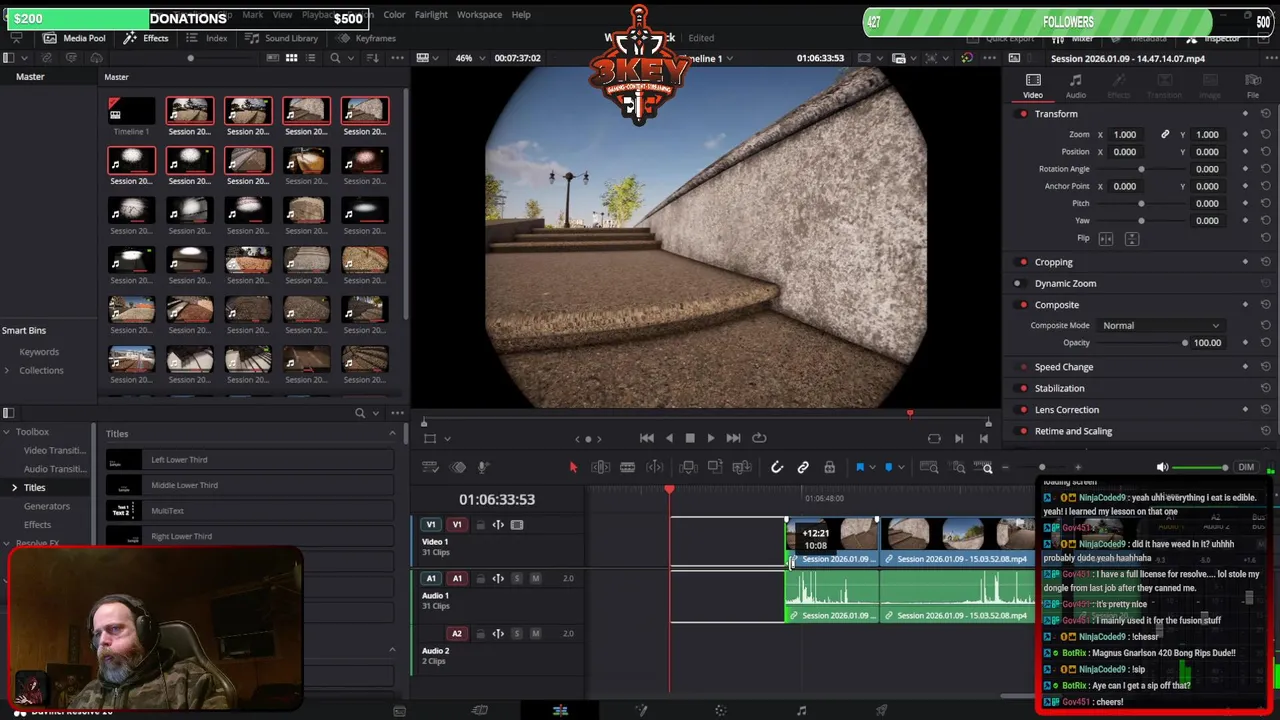Open the Color menu
Viewport: 1280px width, 720px height.
pos(394,15)
